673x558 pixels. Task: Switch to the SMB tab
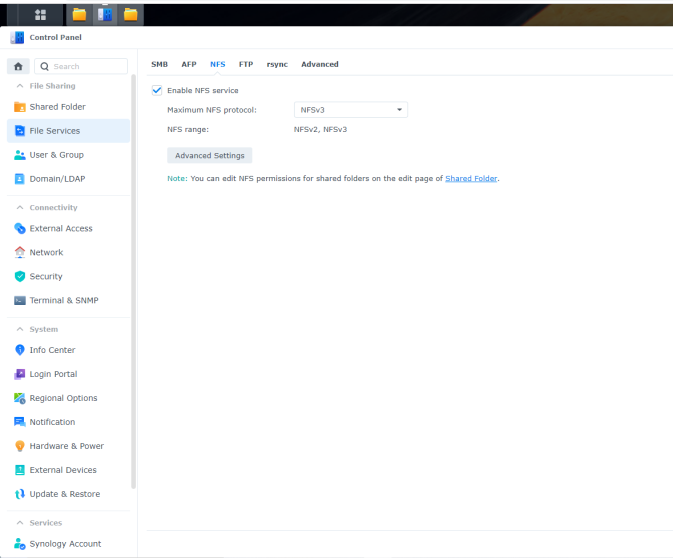point(159,64)
